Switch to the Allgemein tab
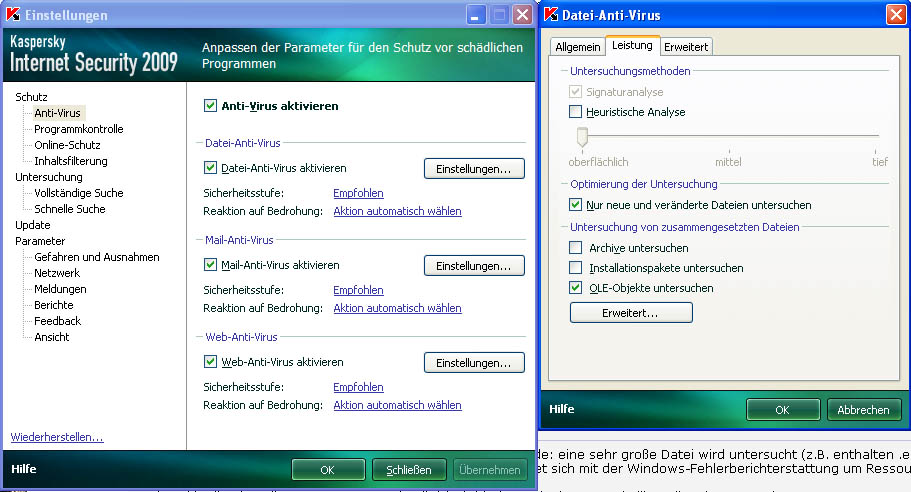 (578, 47)
